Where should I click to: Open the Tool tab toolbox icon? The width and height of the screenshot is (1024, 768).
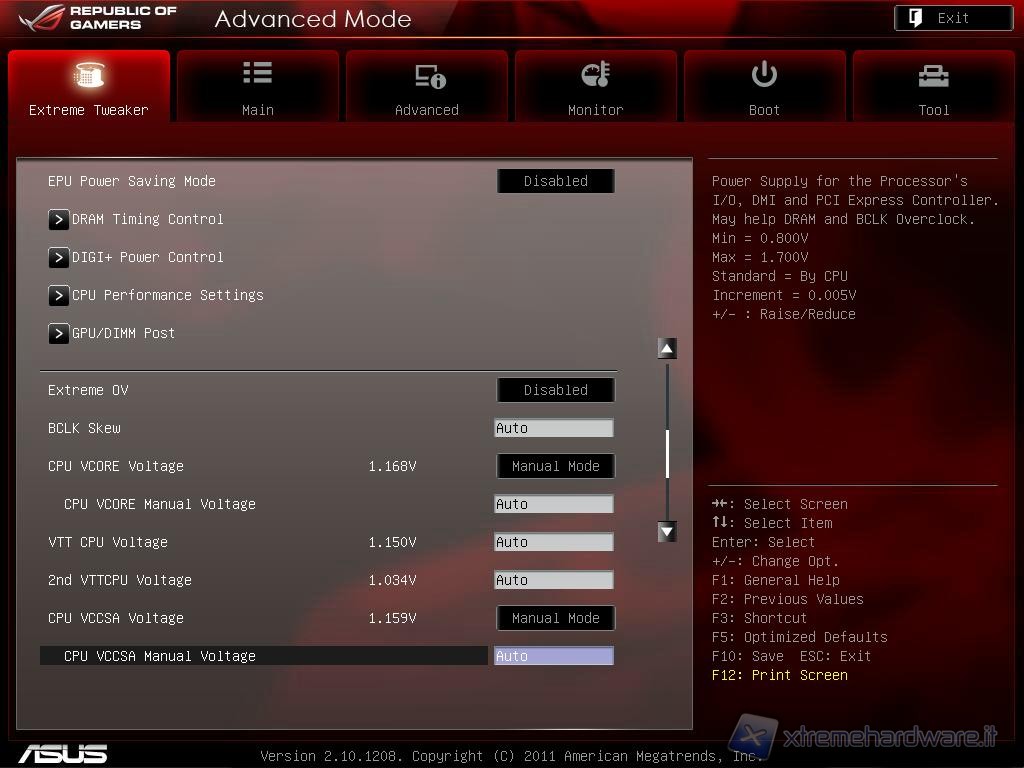tap(933, 76)
